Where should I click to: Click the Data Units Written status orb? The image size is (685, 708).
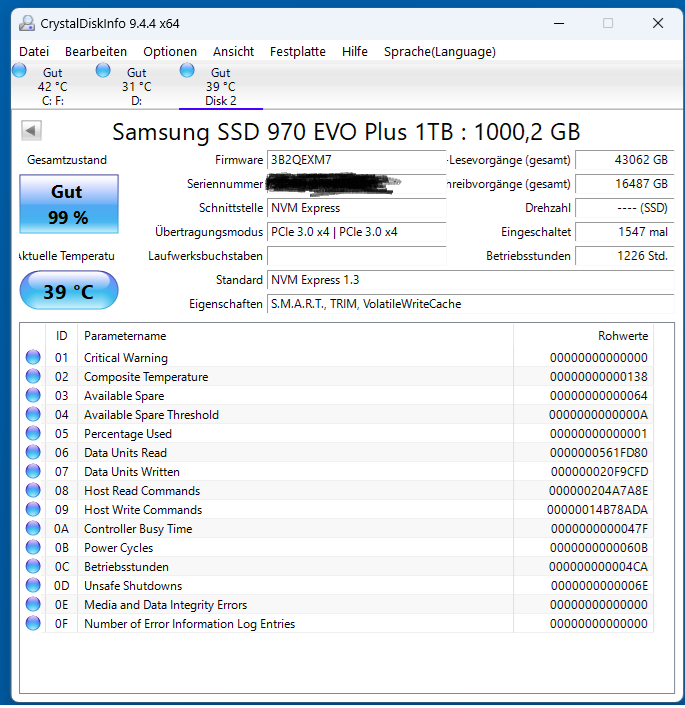pyautogui.click(x=33, y=471)
